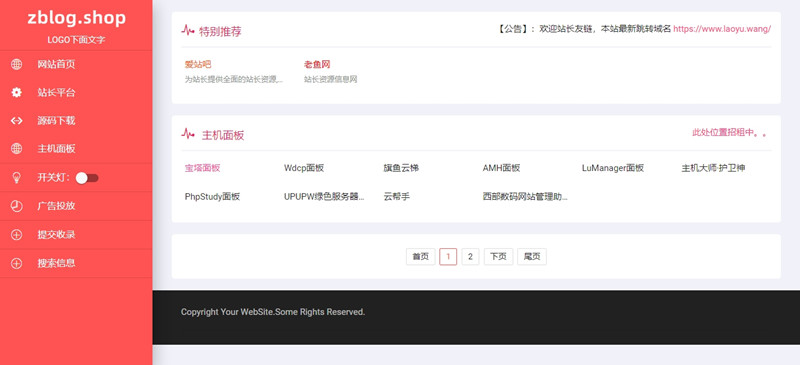The width and height of the screenshot is (800, 365).
Task: Click the zblog.shop logo text
Action: [77, 18]
